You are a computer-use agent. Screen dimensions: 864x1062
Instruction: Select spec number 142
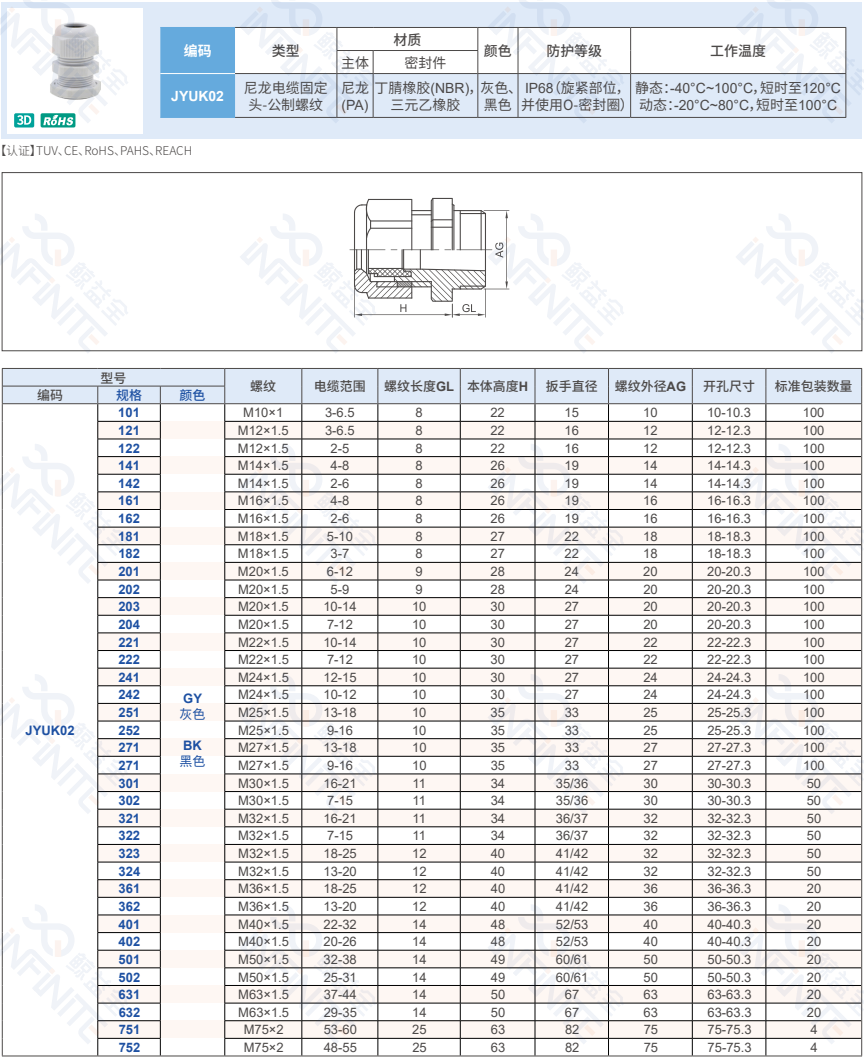click(x=129, y=483)
